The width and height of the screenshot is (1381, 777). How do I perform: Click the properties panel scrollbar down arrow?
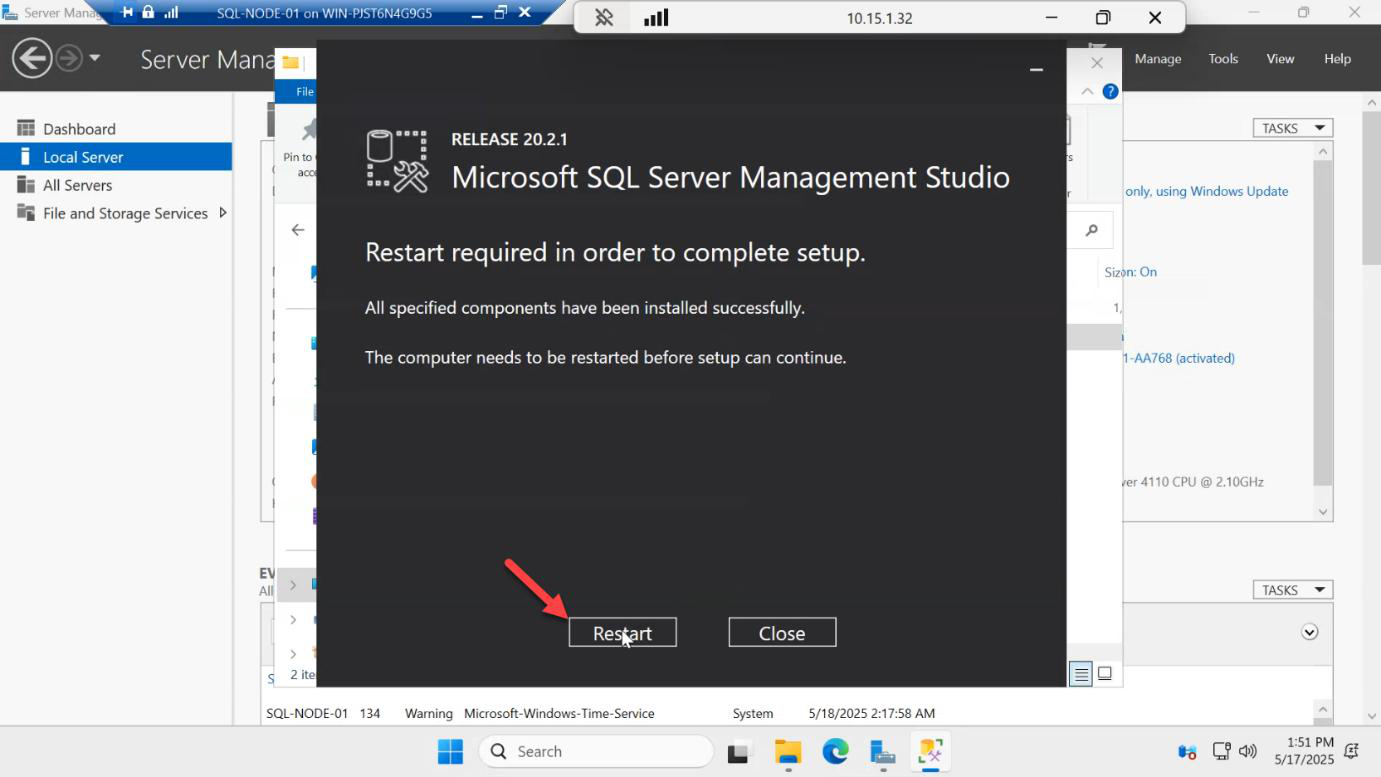click(1323, 511)
